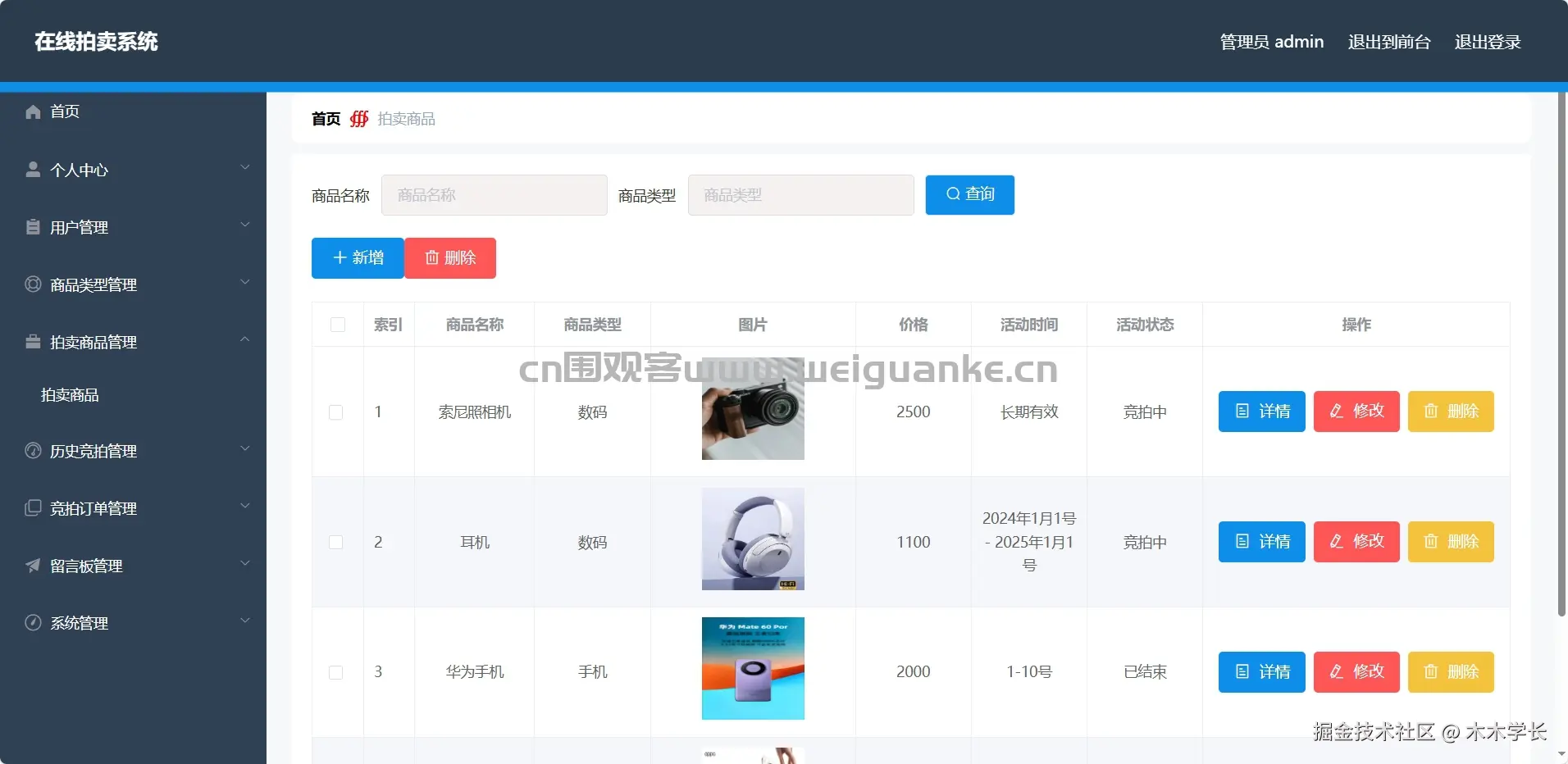
Task: Expand the 用户管理 menu arrow
Action: point(244,225)
